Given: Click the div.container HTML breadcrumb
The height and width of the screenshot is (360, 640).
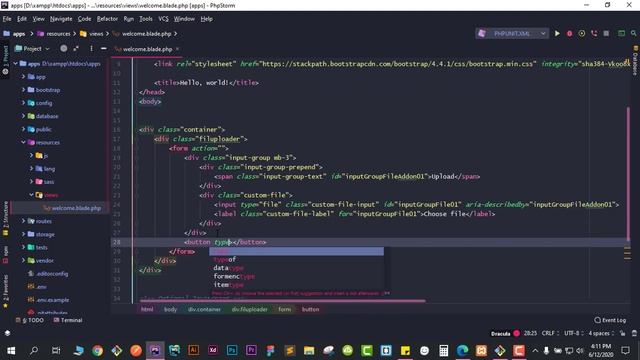Looking at the screenshot, I should click(x=204, y=309).
